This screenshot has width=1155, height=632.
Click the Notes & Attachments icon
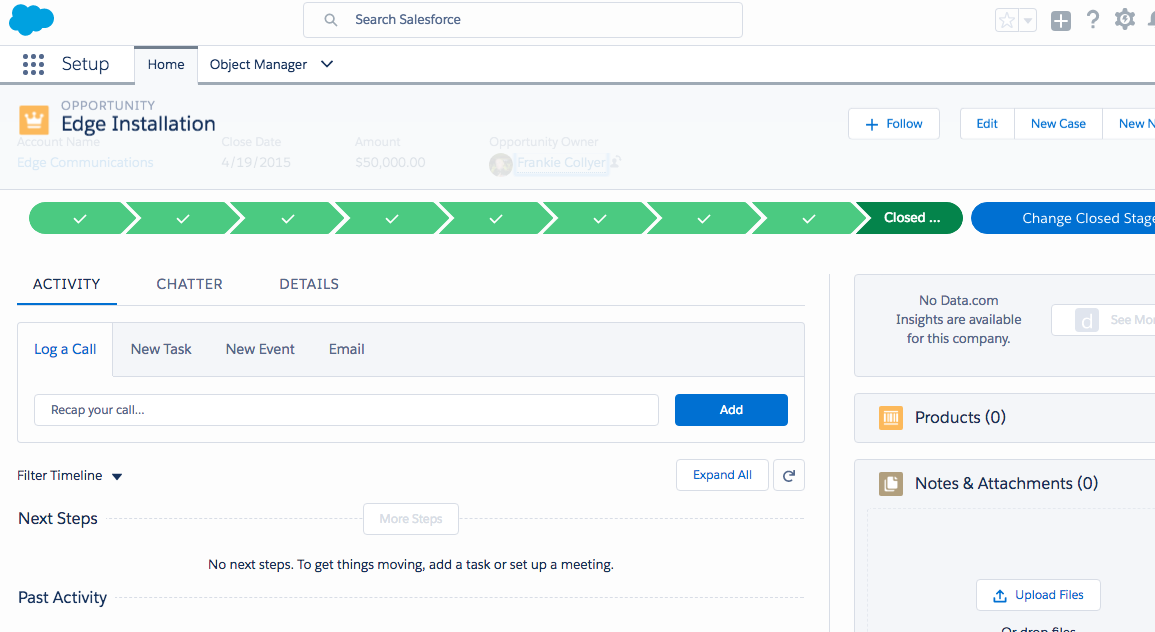(891, 484)
